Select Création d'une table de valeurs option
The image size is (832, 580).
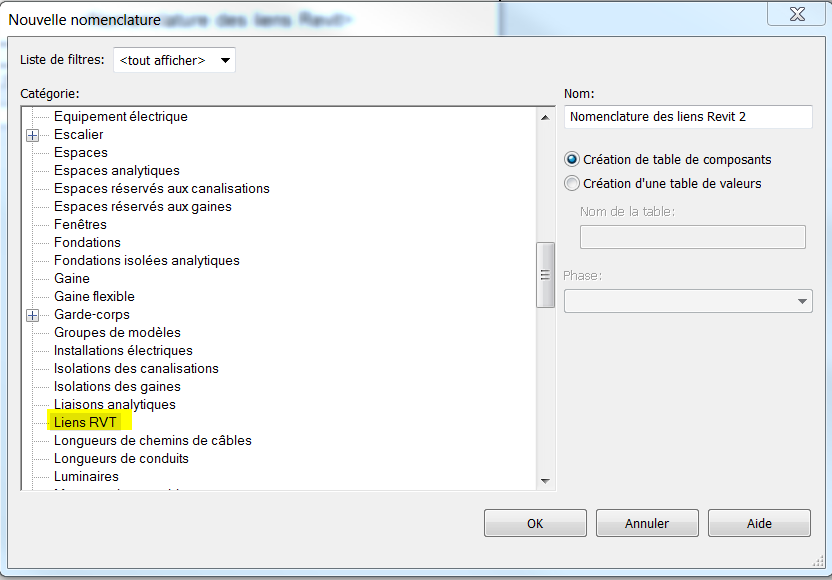572,184
